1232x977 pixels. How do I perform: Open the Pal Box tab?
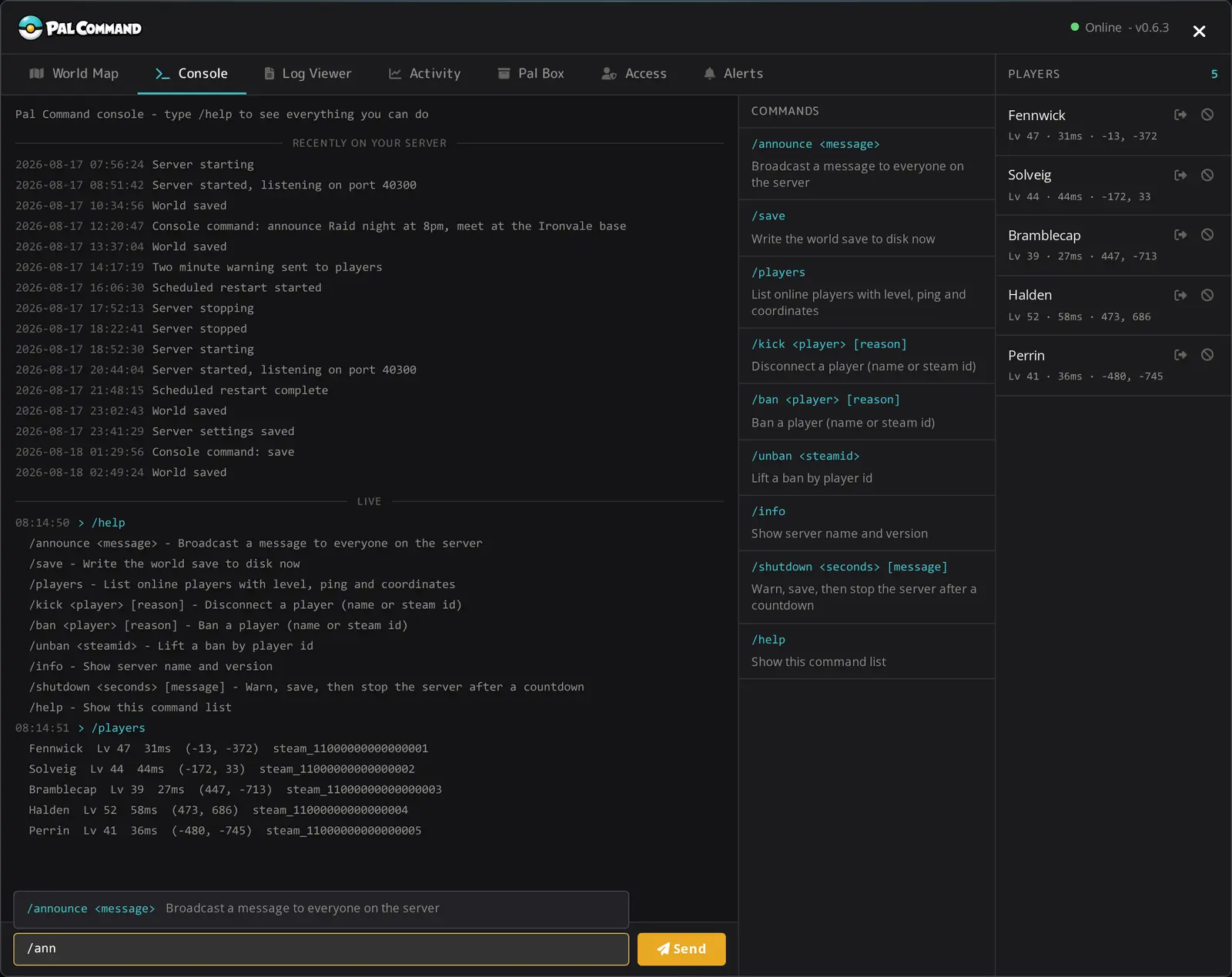tap(531, 74)
